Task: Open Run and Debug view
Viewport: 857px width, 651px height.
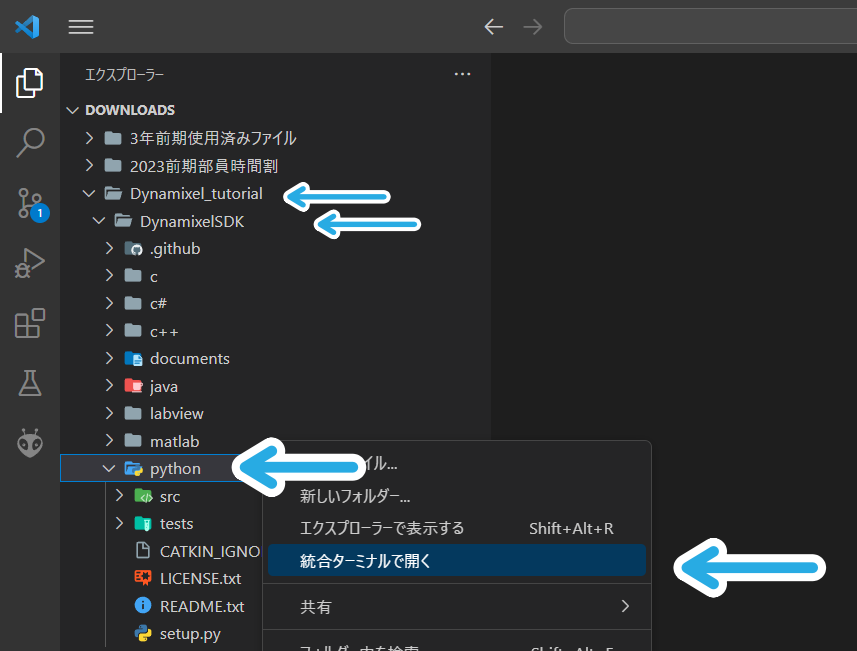Action: click(30, 263)
